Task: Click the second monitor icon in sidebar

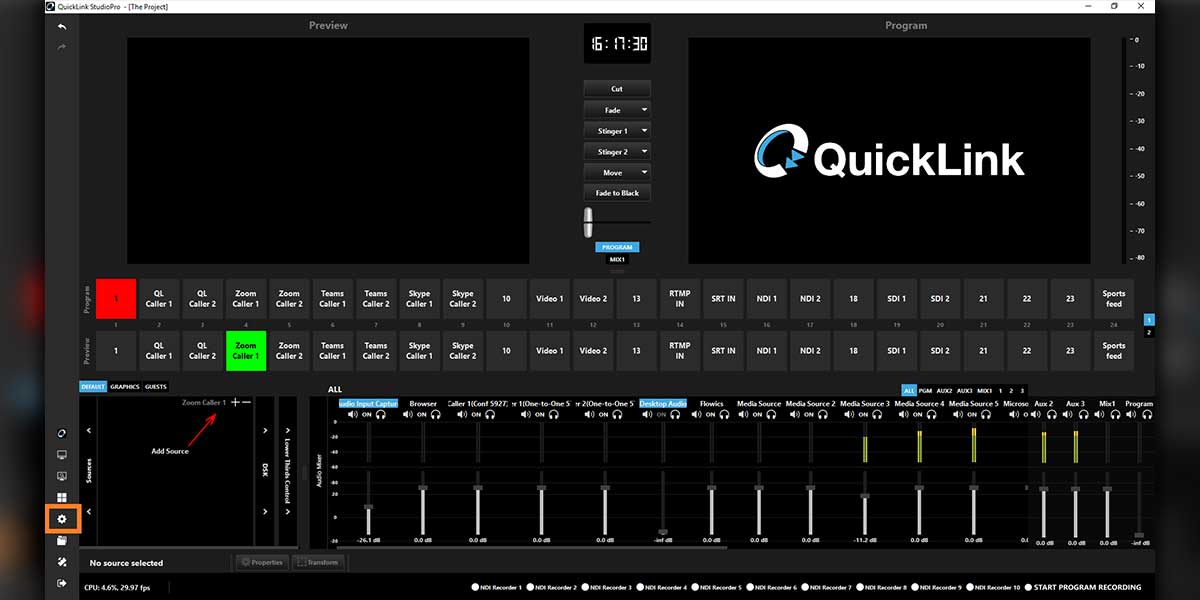Action: (x=62, y=476)
